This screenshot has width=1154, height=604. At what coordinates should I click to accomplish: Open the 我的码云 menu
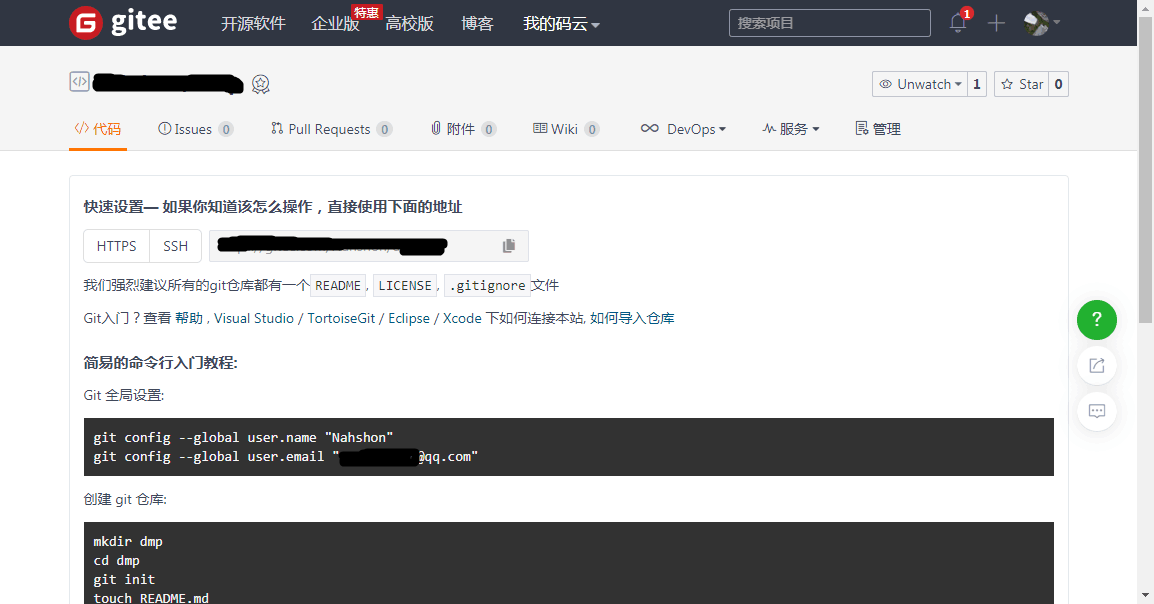click(560, 22)
